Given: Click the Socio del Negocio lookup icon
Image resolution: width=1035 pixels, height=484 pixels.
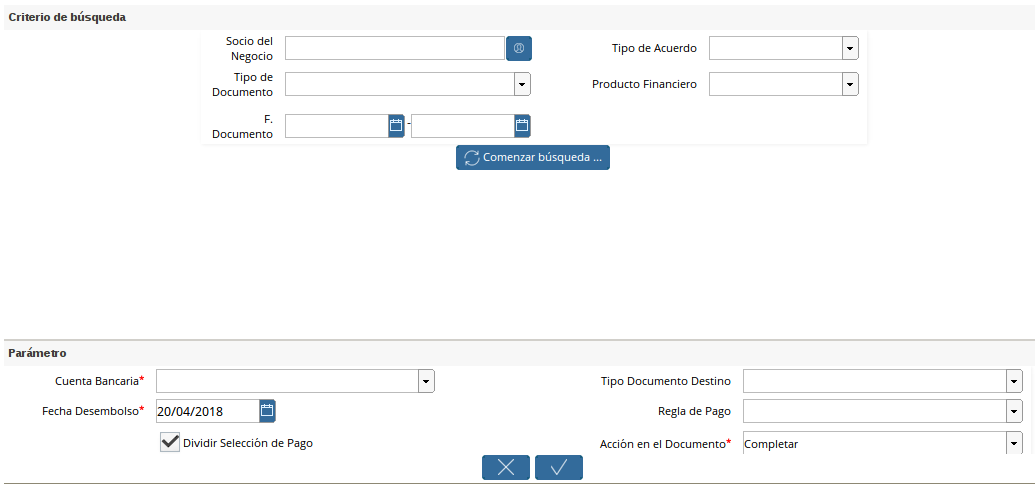Looking at the screenshot, I should point(518,48).
